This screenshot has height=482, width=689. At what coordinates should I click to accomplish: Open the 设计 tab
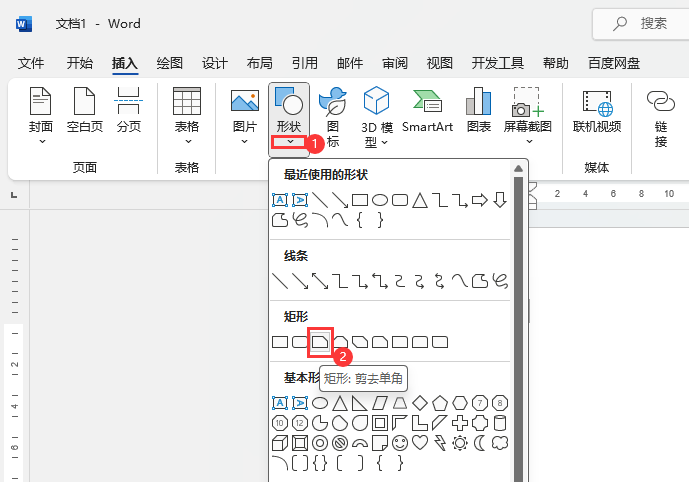click(214, 63)
